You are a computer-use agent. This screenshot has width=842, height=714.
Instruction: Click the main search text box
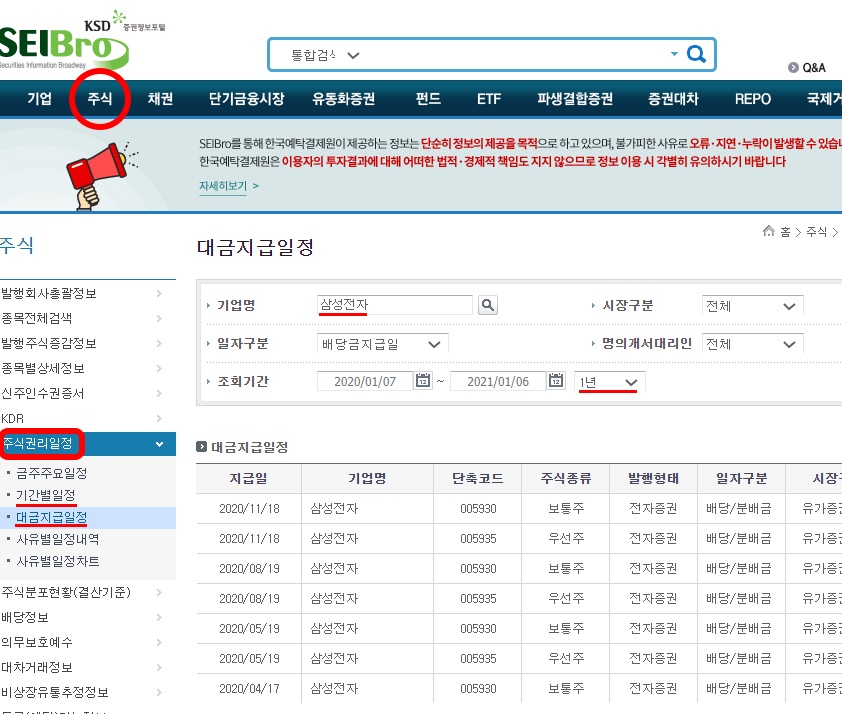point(514,54)
